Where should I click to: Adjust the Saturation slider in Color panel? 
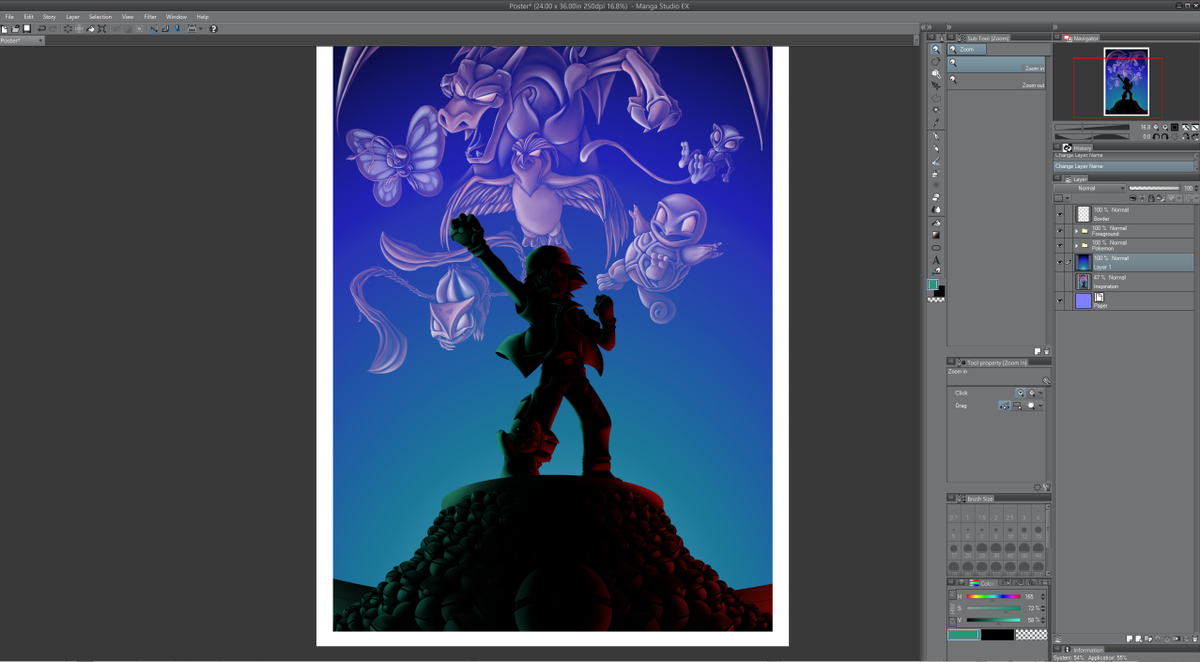pos(994,608)
